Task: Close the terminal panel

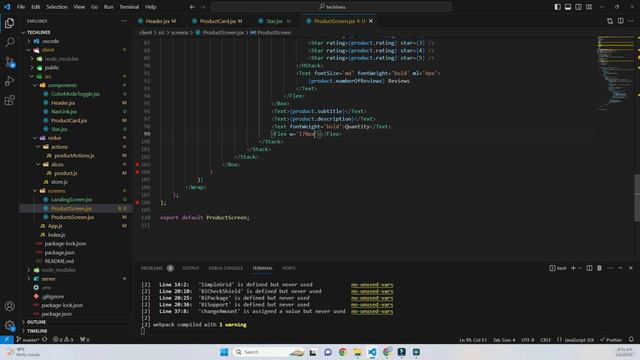Action: [x=631, y=268]
